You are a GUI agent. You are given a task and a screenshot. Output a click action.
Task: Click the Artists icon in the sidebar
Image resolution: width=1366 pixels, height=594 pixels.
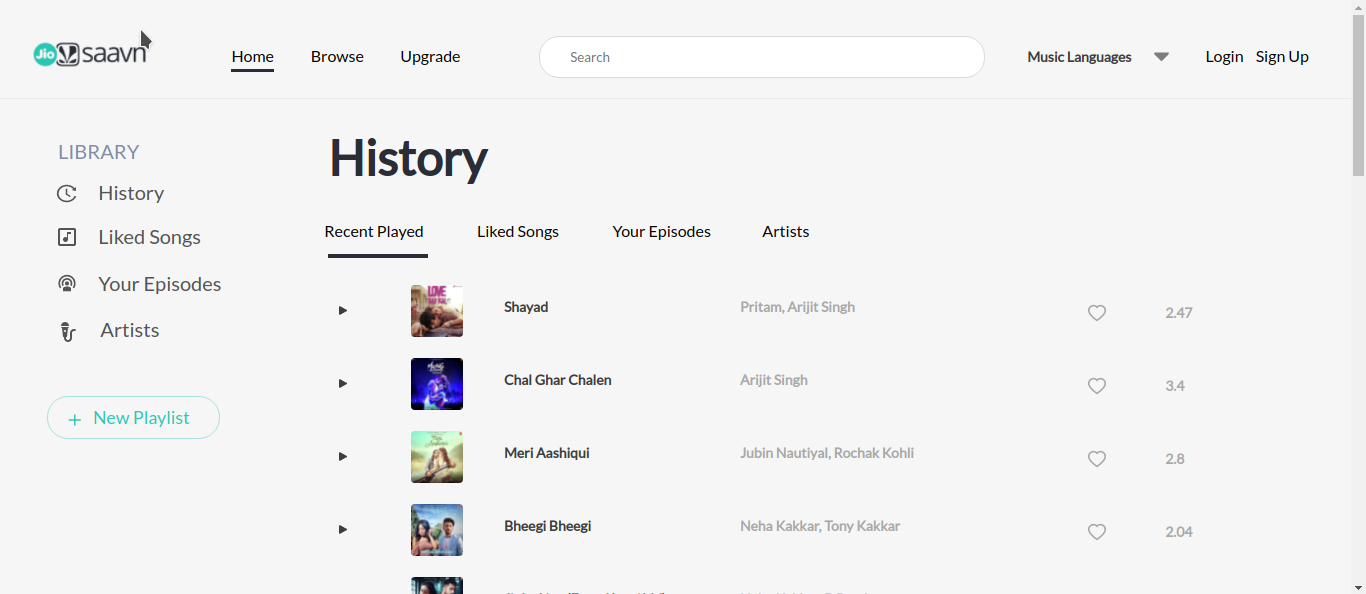tap(67, 330)
